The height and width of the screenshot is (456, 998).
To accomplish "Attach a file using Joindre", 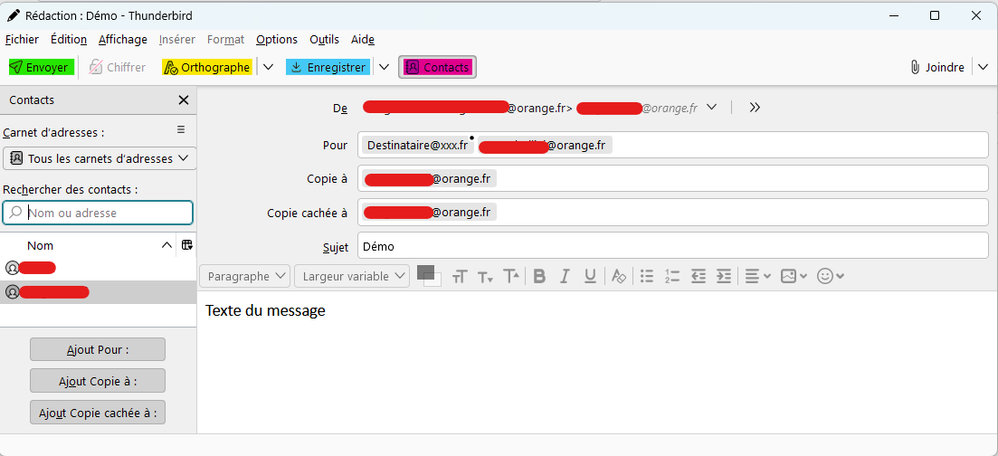I will pos(937,68).
